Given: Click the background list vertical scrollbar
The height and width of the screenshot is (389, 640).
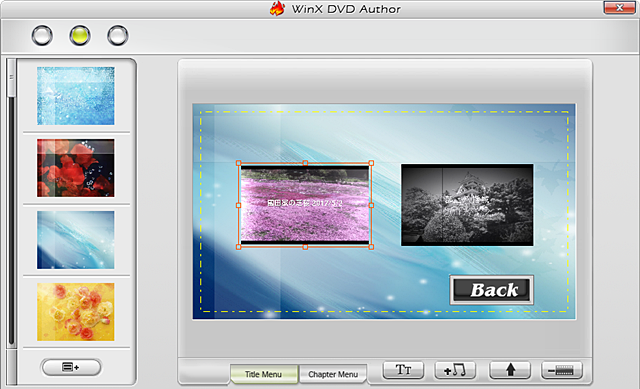Looking at the screenshot, I should click(x=11, y=220).
